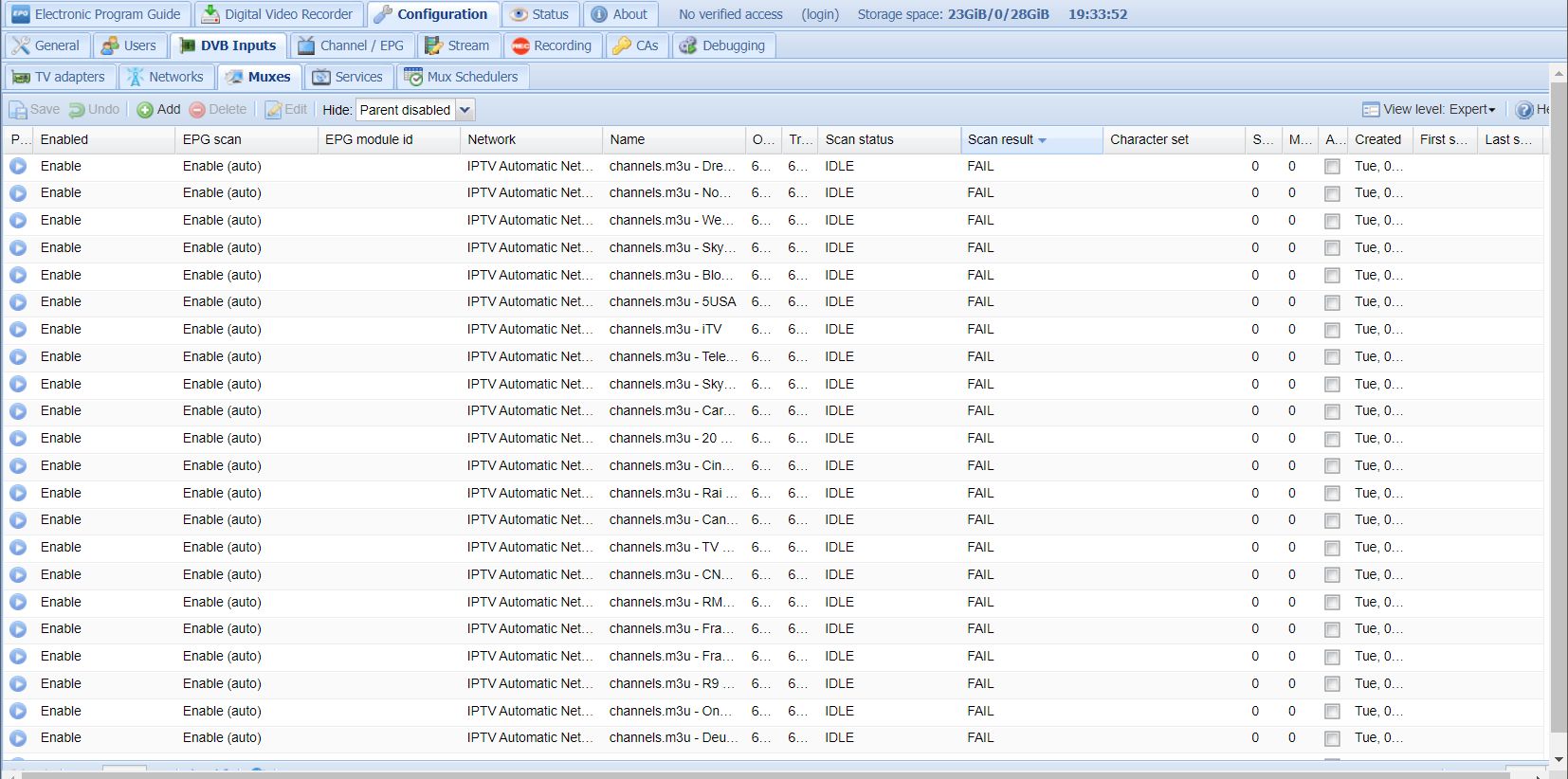
Task: Open the Debugging tab
Action: click(x=722, y=45)
